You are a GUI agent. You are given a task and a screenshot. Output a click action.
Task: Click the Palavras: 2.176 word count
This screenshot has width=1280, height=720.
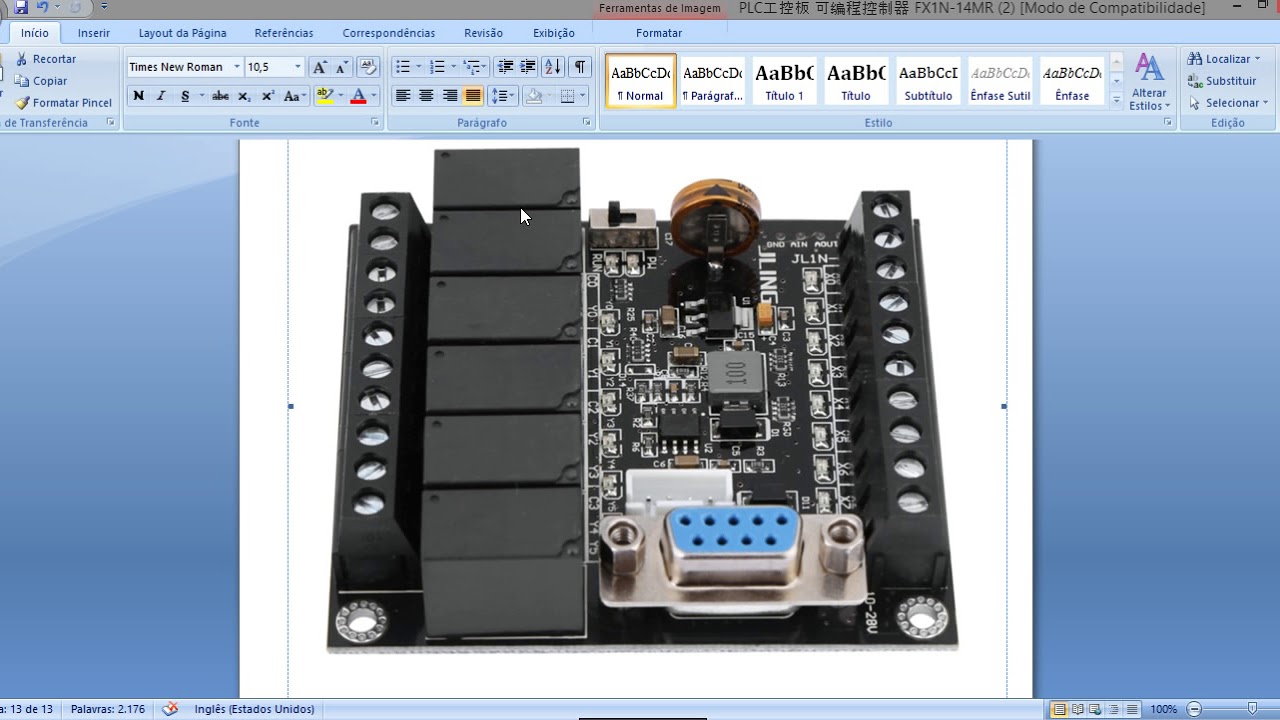[x=108, y=709]
